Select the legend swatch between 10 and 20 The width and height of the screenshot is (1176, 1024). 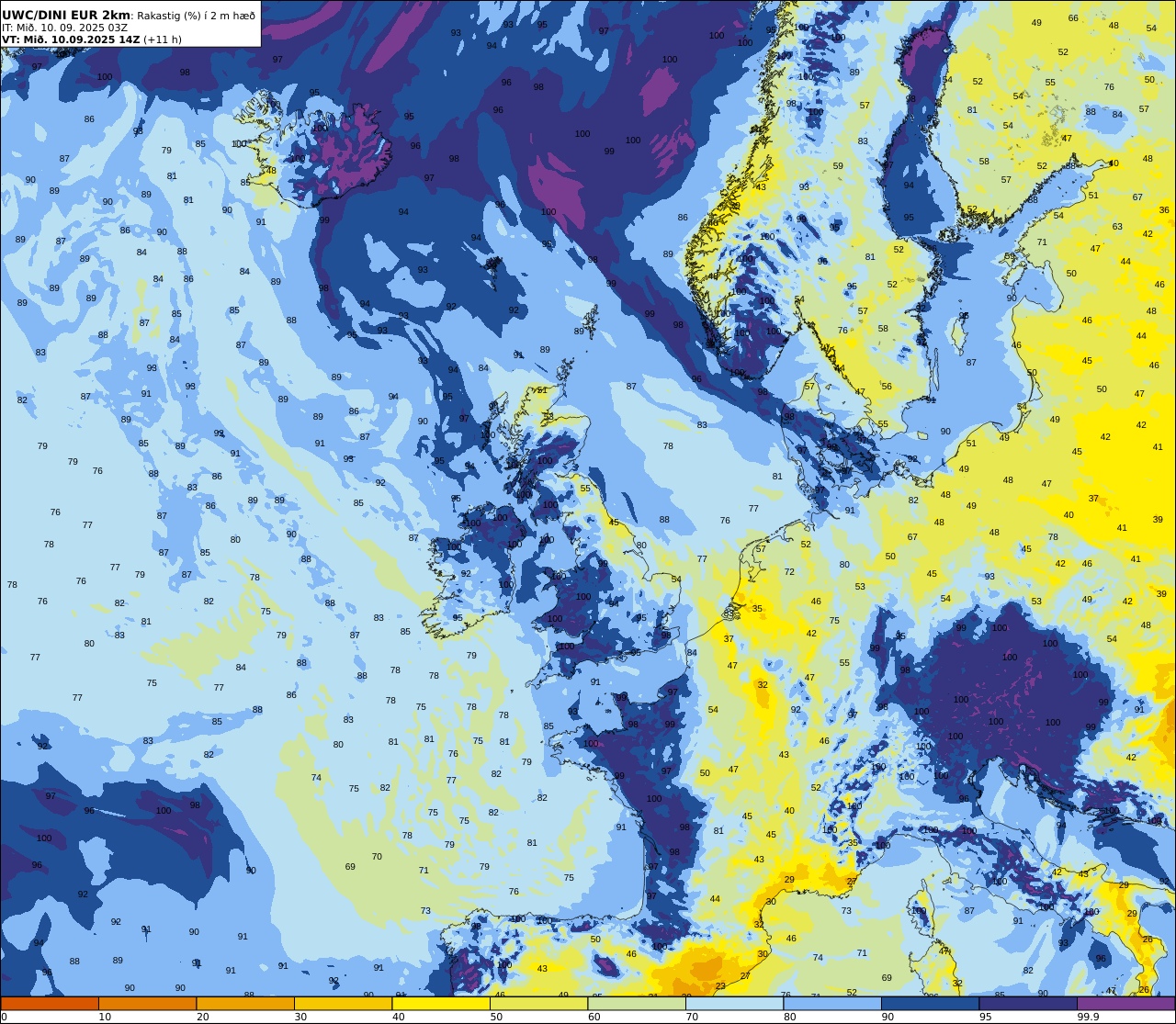(x=147, y=1004)
